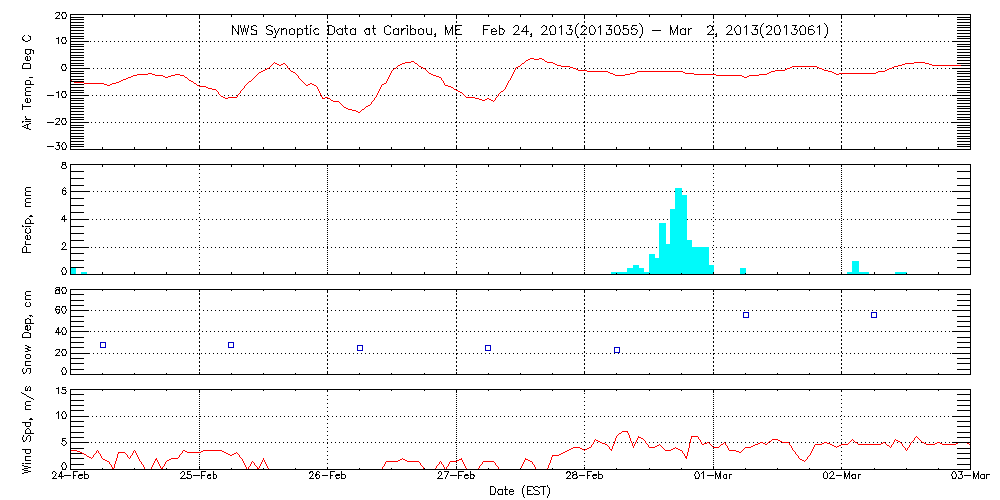Pick the snow depth square after 01-Mar
Screen dimensions: 1000x500
click(746, 315)
